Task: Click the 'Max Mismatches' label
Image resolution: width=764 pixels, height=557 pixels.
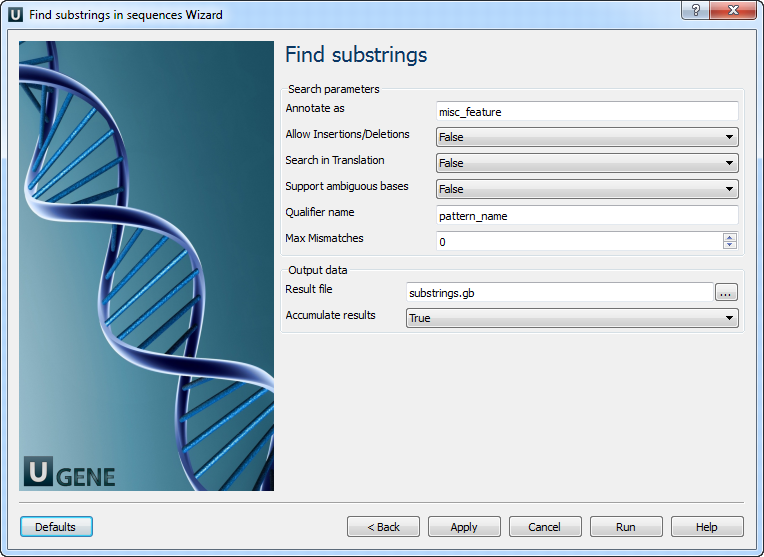Action: pyautogui.click(x=325, y=238)
